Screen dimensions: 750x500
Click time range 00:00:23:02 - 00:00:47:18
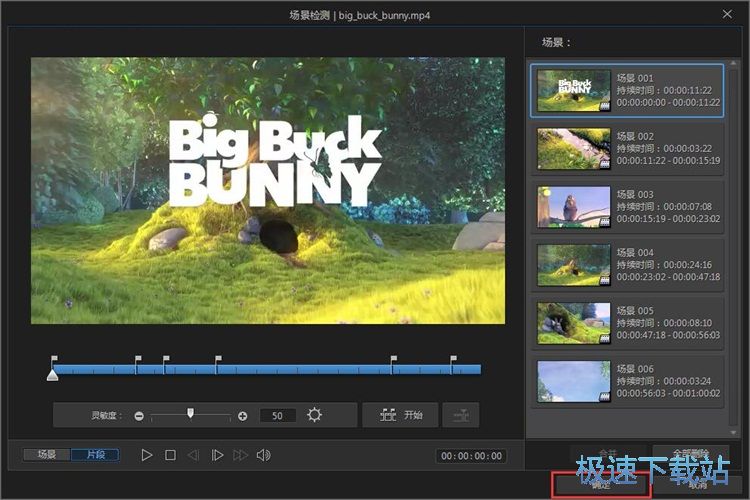(x=668, y=277)
